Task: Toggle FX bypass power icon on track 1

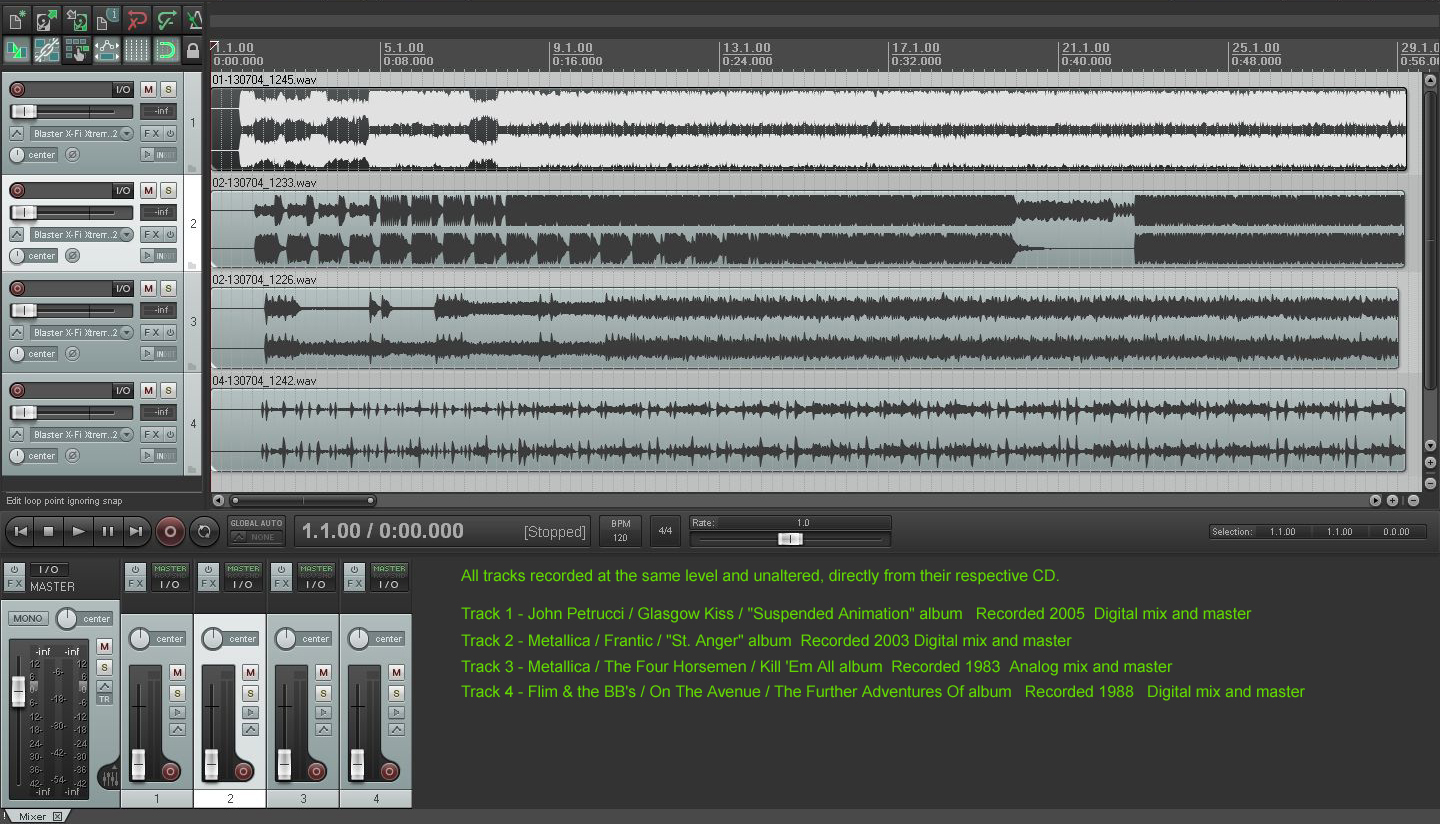Action: click(x=170, y=133)
